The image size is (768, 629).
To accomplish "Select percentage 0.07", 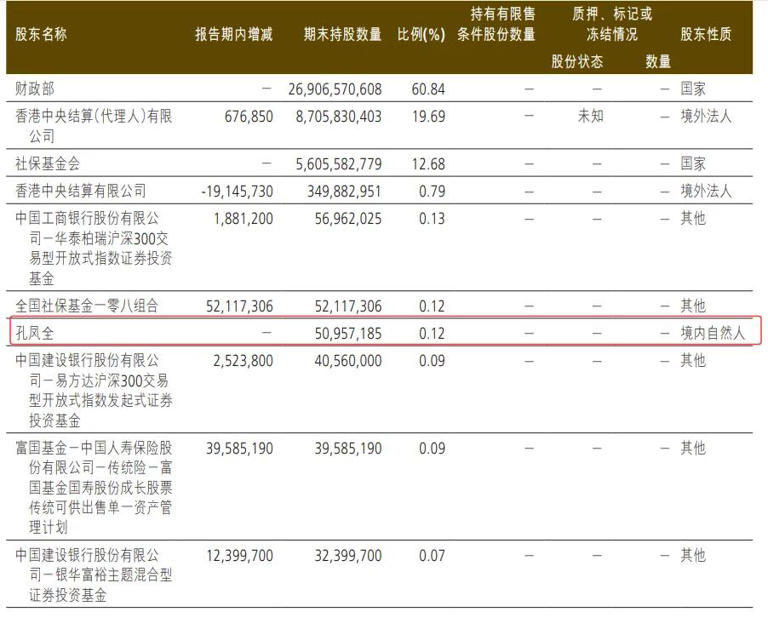I will (x=432, y=556).
